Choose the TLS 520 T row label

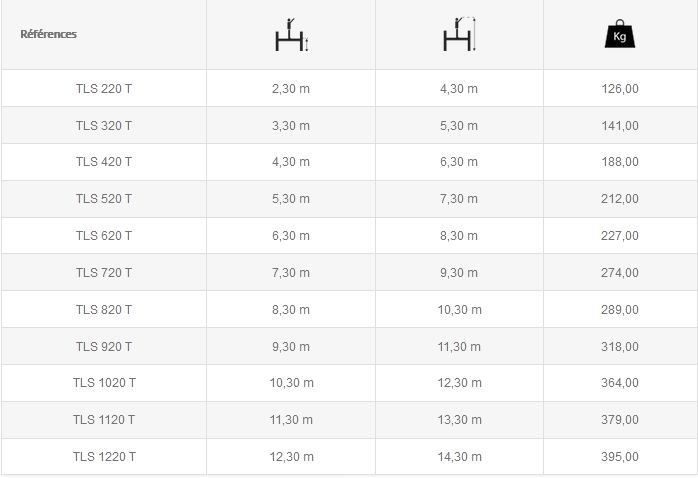click(104, 199)
